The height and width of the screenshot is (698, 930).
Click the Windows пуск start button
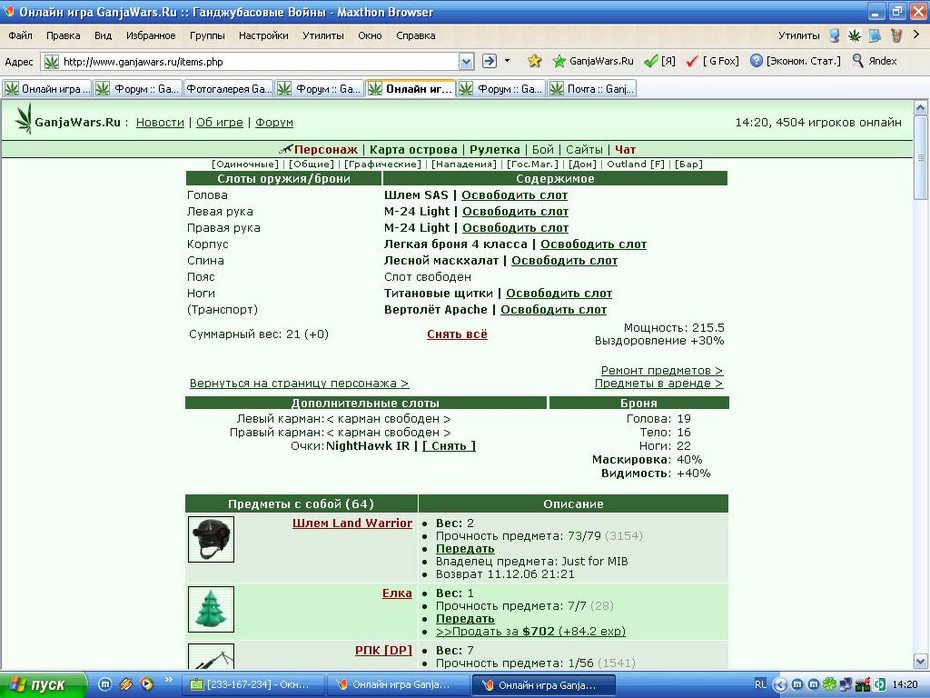[43, 685]
